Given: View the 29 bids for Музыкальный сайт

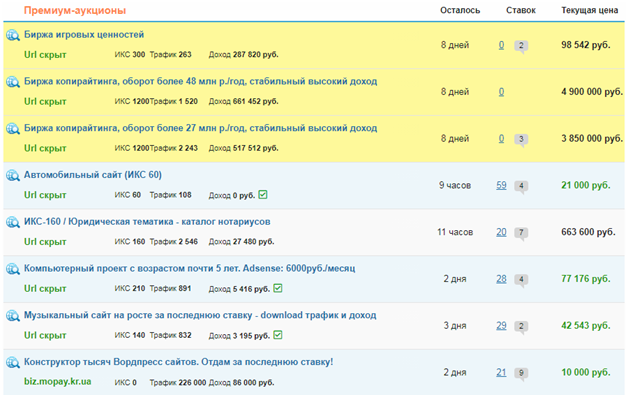Looking at the screenshot, I should click(501, 326).
